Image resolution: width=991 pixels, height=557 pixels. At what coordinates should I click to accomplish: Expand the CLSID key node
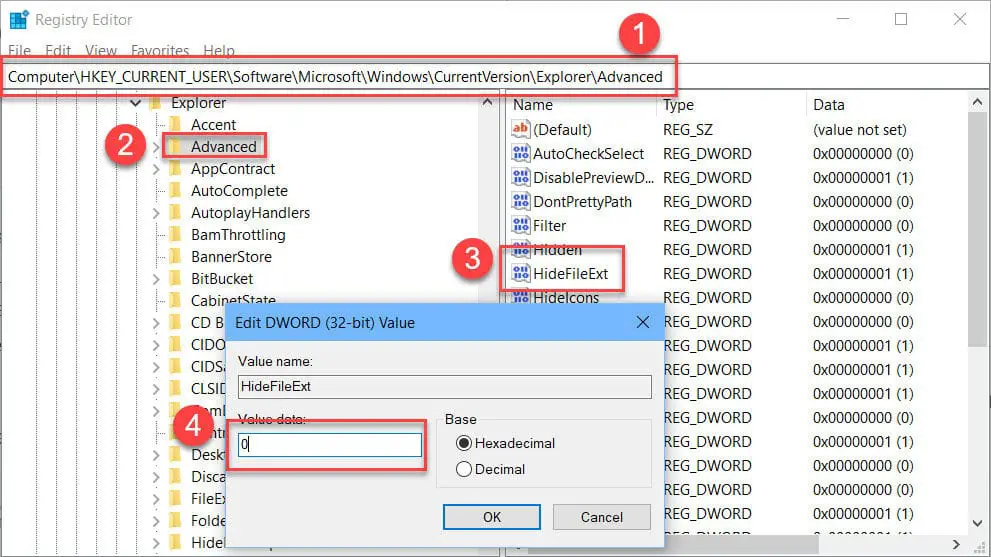click(155, 389)
